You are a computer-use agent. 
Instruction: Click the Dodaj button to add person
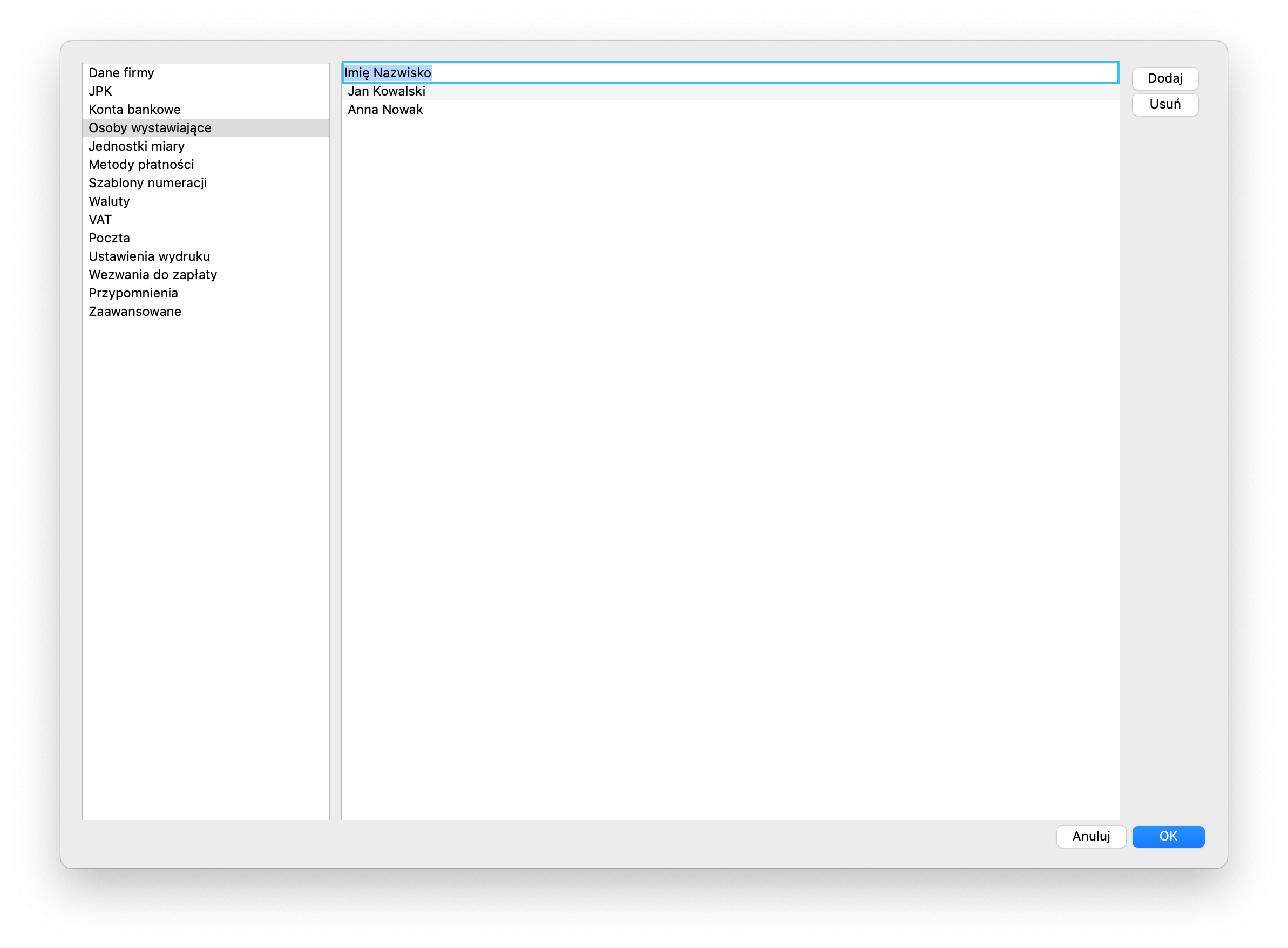point(1166,77)
